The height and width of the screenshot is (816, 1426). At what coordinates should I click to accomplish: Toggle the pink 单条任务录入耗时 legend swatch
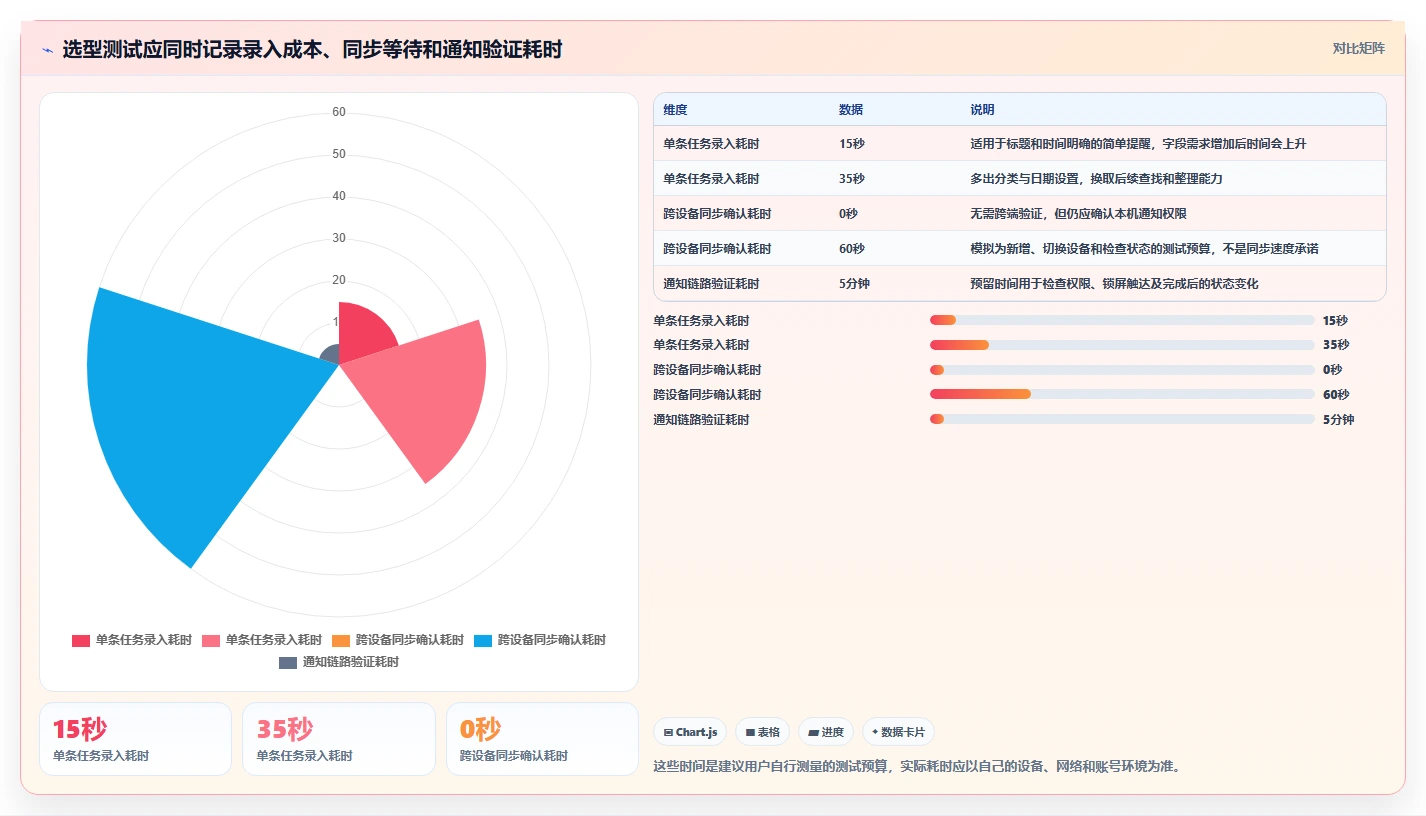[x=211, y=640]
